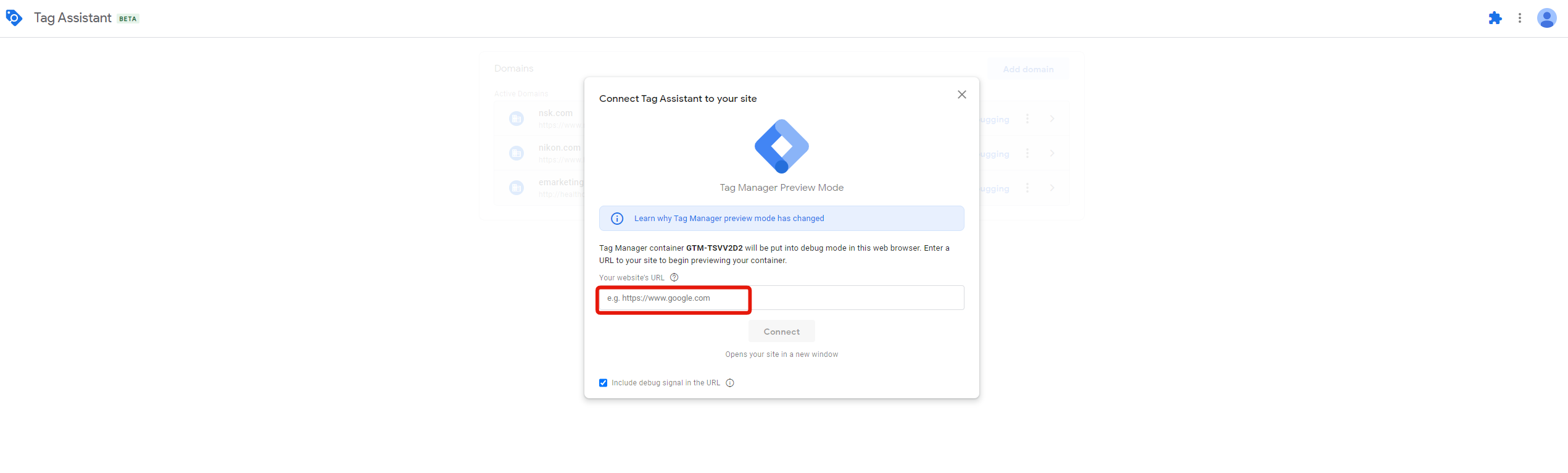Click the Tag Assistant logo icon
This screenshot has width=1568, height=473.
(14, 18)
